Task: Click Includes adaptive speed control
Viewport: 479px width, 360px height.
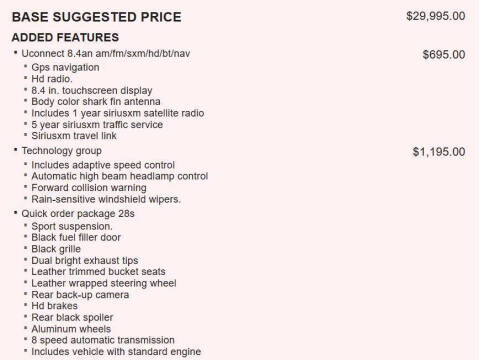Action: [x=103, y=165]
